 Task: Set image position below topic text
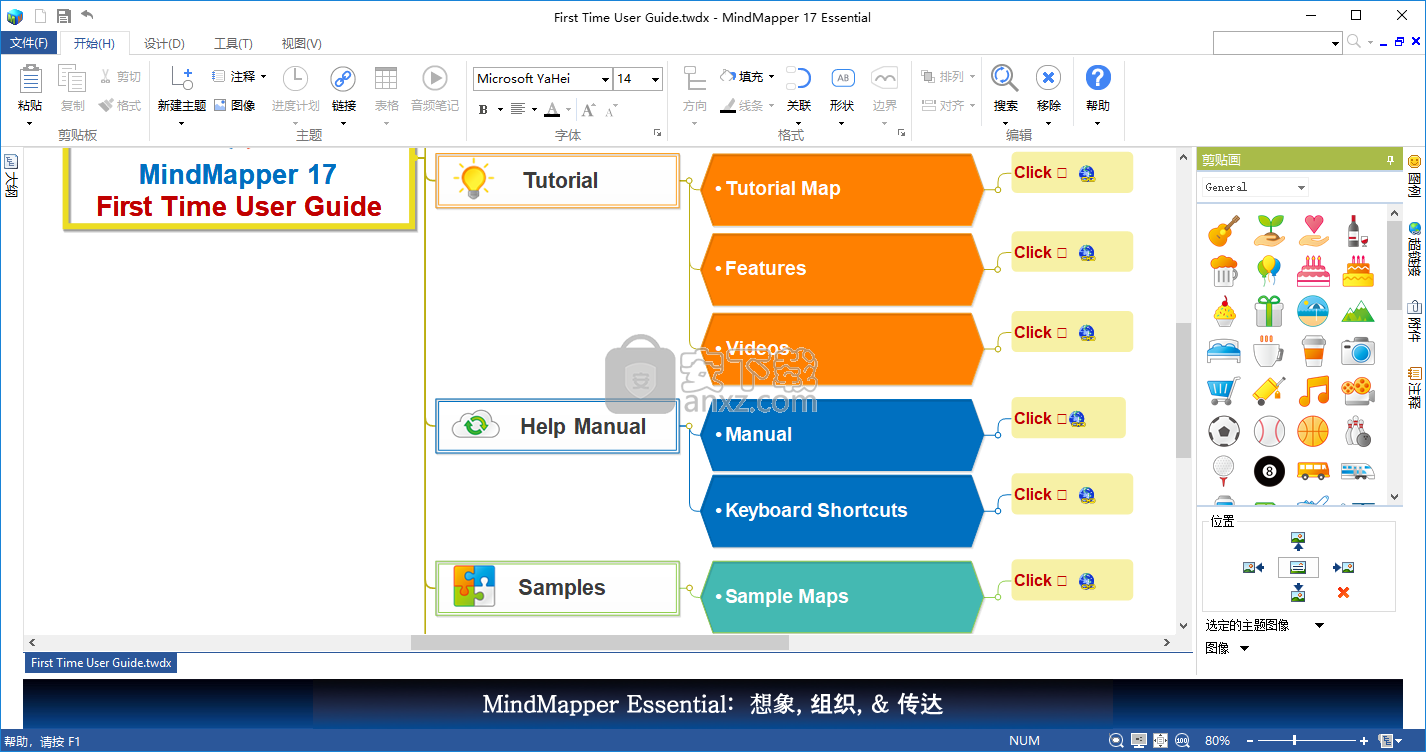point(1298,592)
